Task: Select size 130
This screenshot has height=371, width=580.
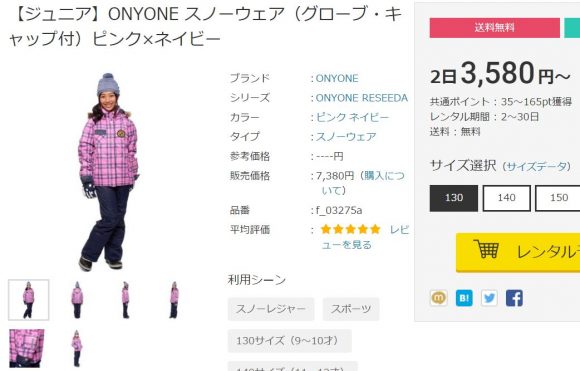Action: tap(453, 198)
